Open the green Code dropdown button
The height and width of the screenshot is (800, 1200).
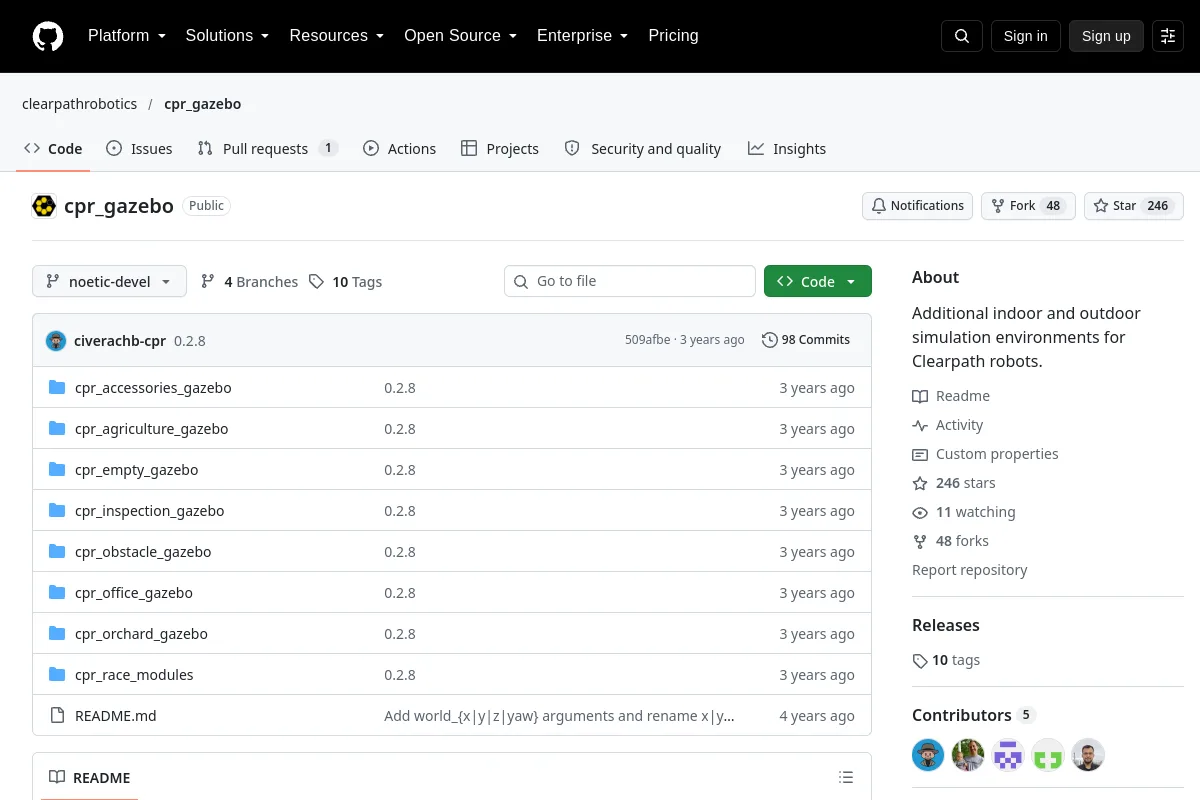click(x=818, y=281)
